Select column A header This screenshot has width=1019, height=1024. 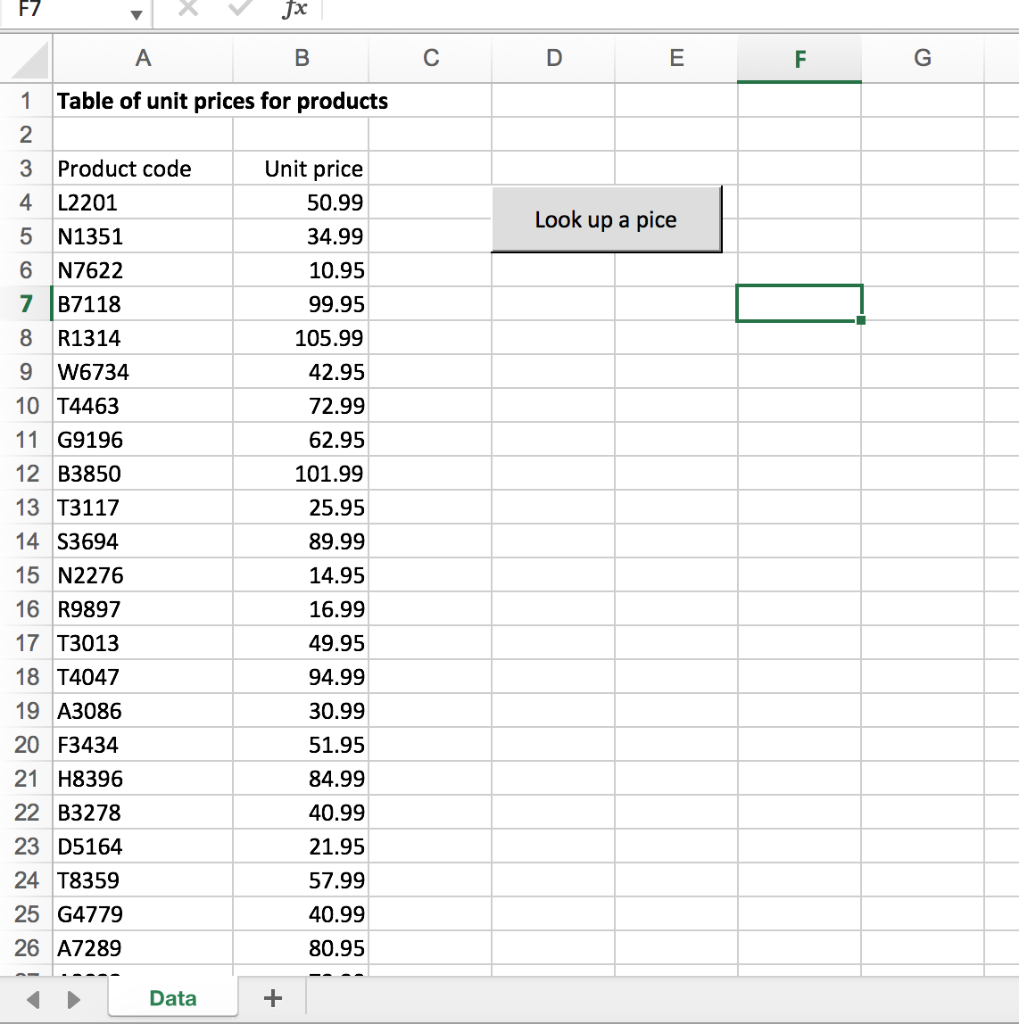143,59
